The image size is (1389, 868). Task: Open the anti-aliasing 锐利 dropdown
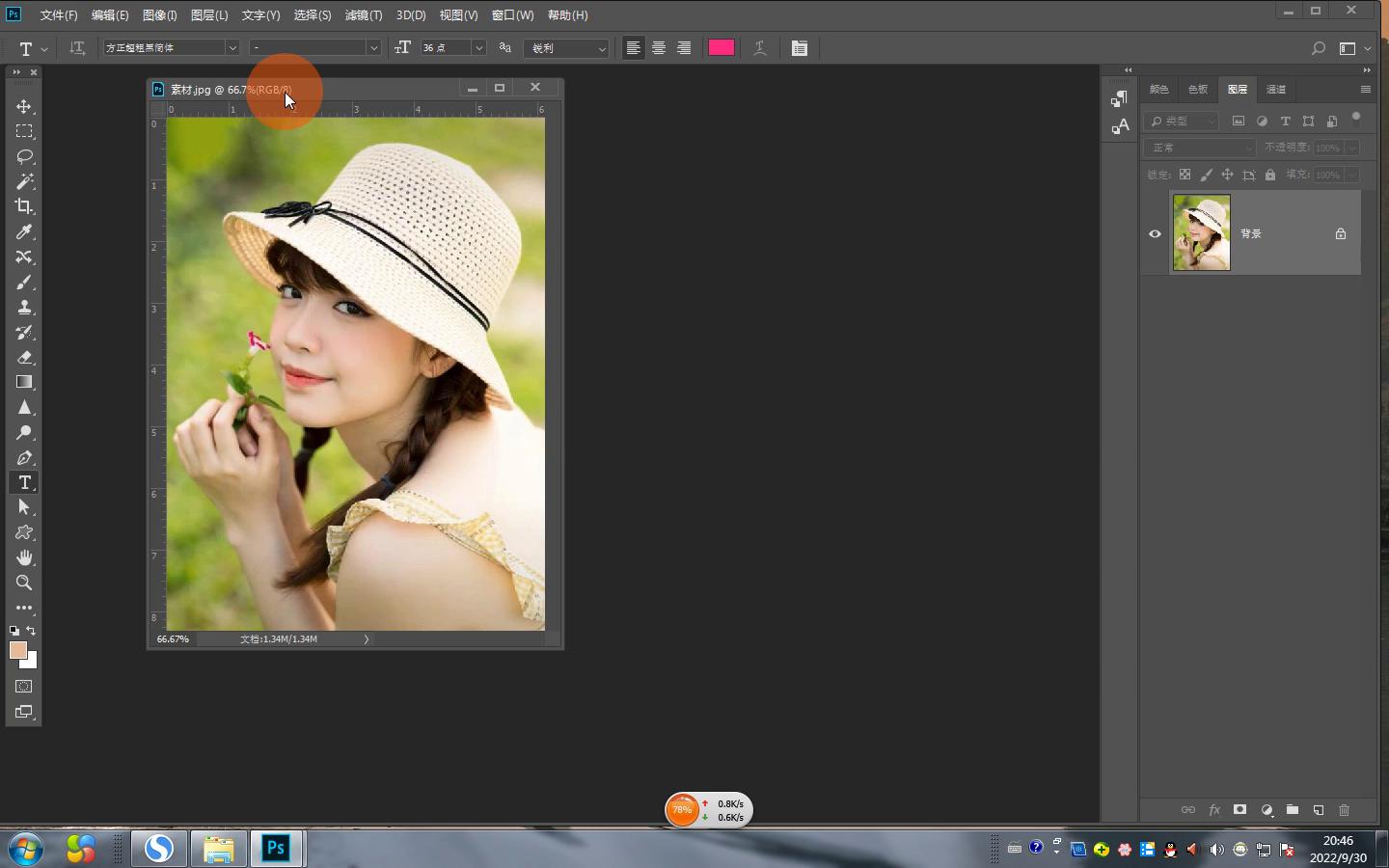[601, 48]
